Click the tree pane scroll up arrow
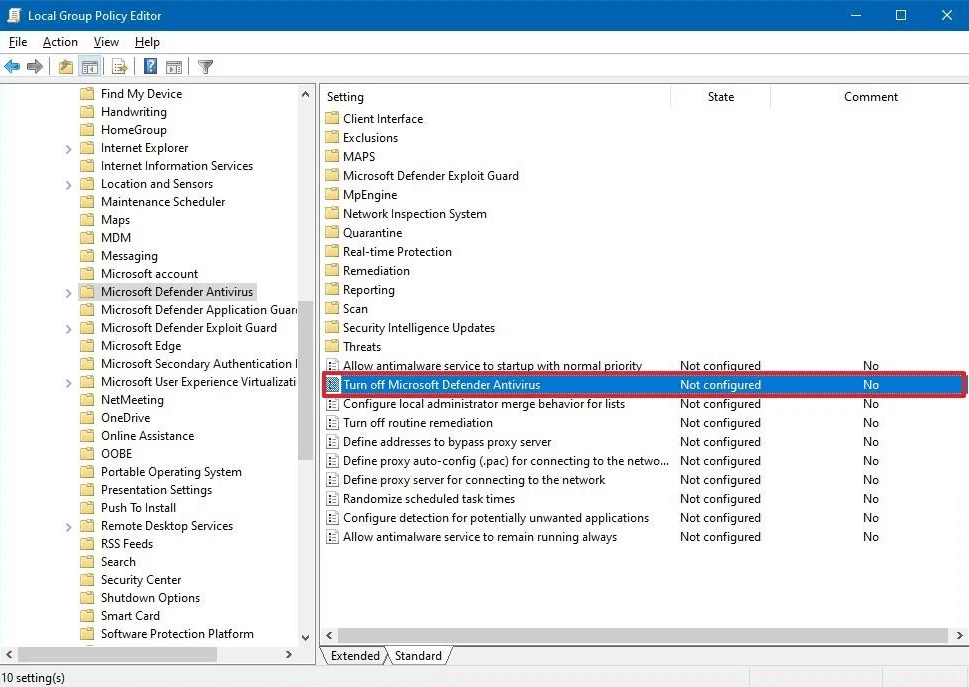Viewport: 969px width, 687px height. click(x=305, y=94)
